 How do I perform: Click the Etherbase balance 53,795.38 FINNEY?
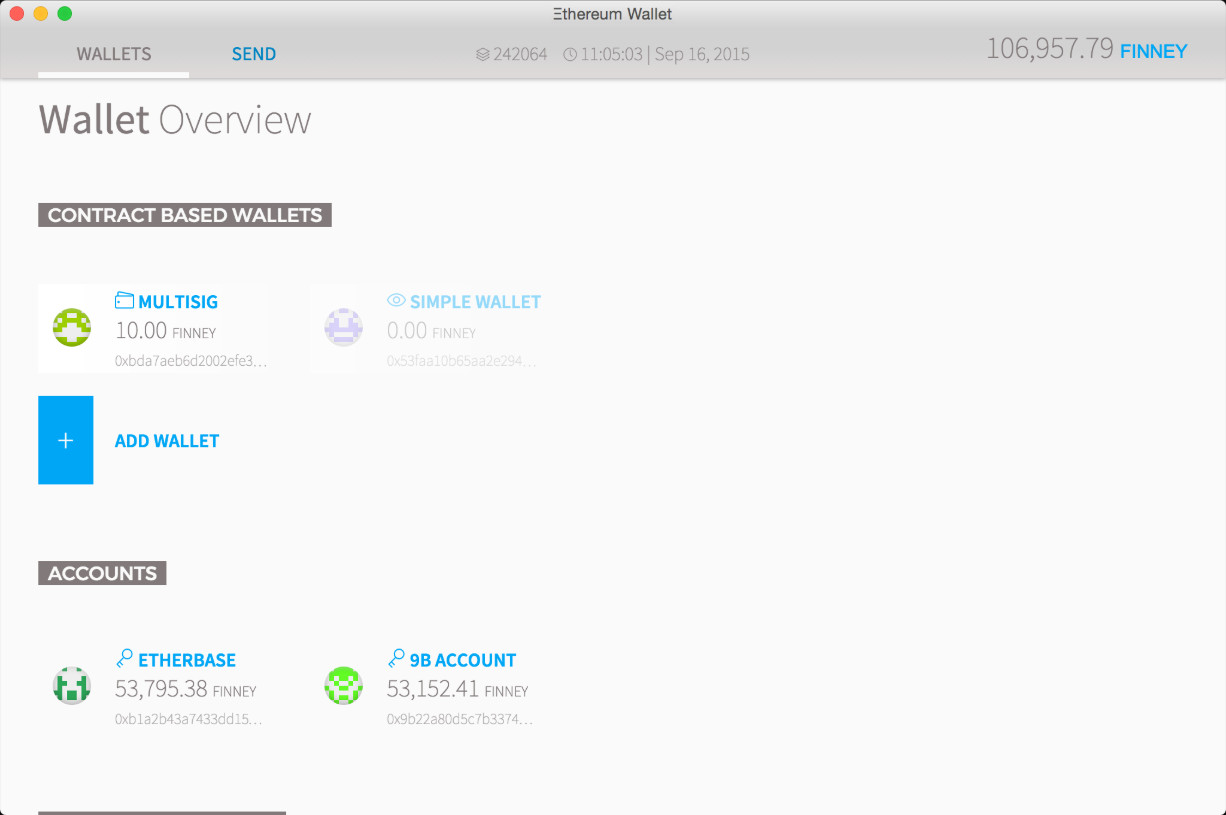coord(186,689)
